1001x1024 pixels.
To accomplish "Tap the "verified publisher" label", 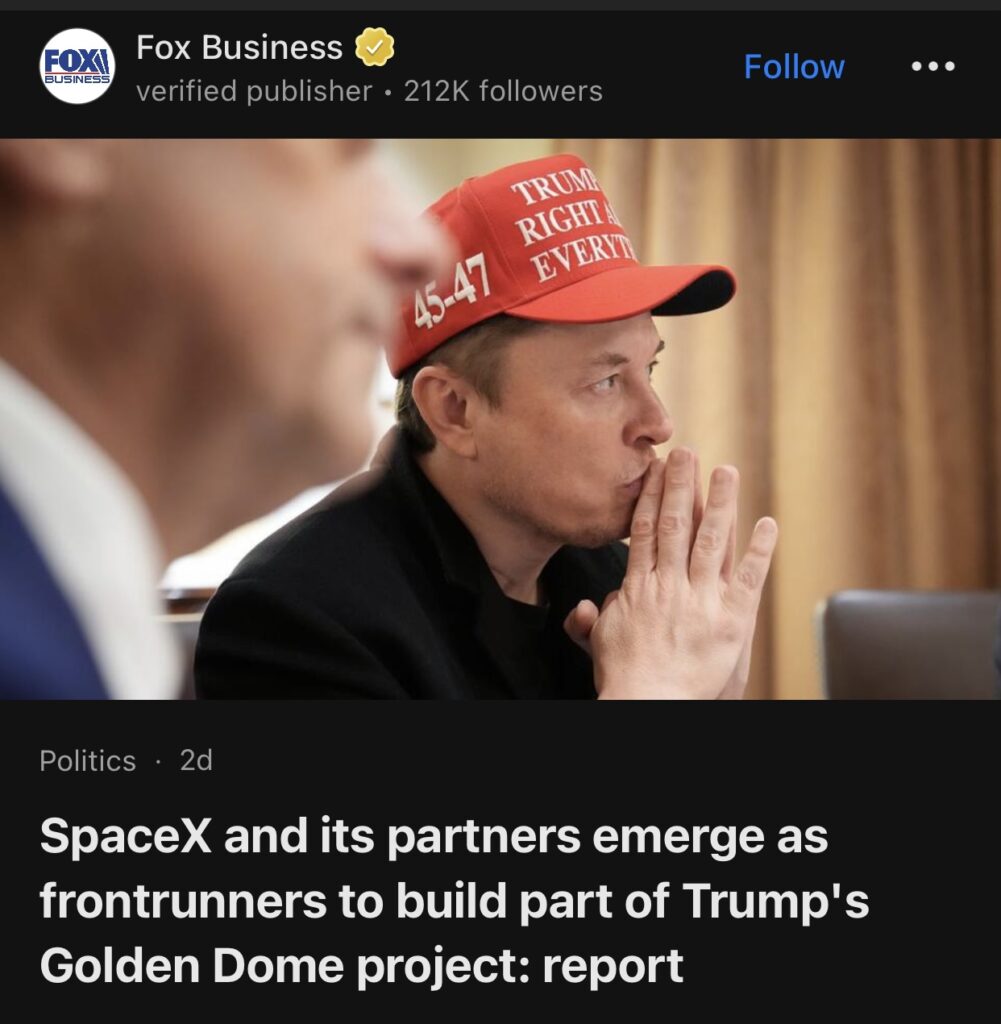I will pos(254,91).
